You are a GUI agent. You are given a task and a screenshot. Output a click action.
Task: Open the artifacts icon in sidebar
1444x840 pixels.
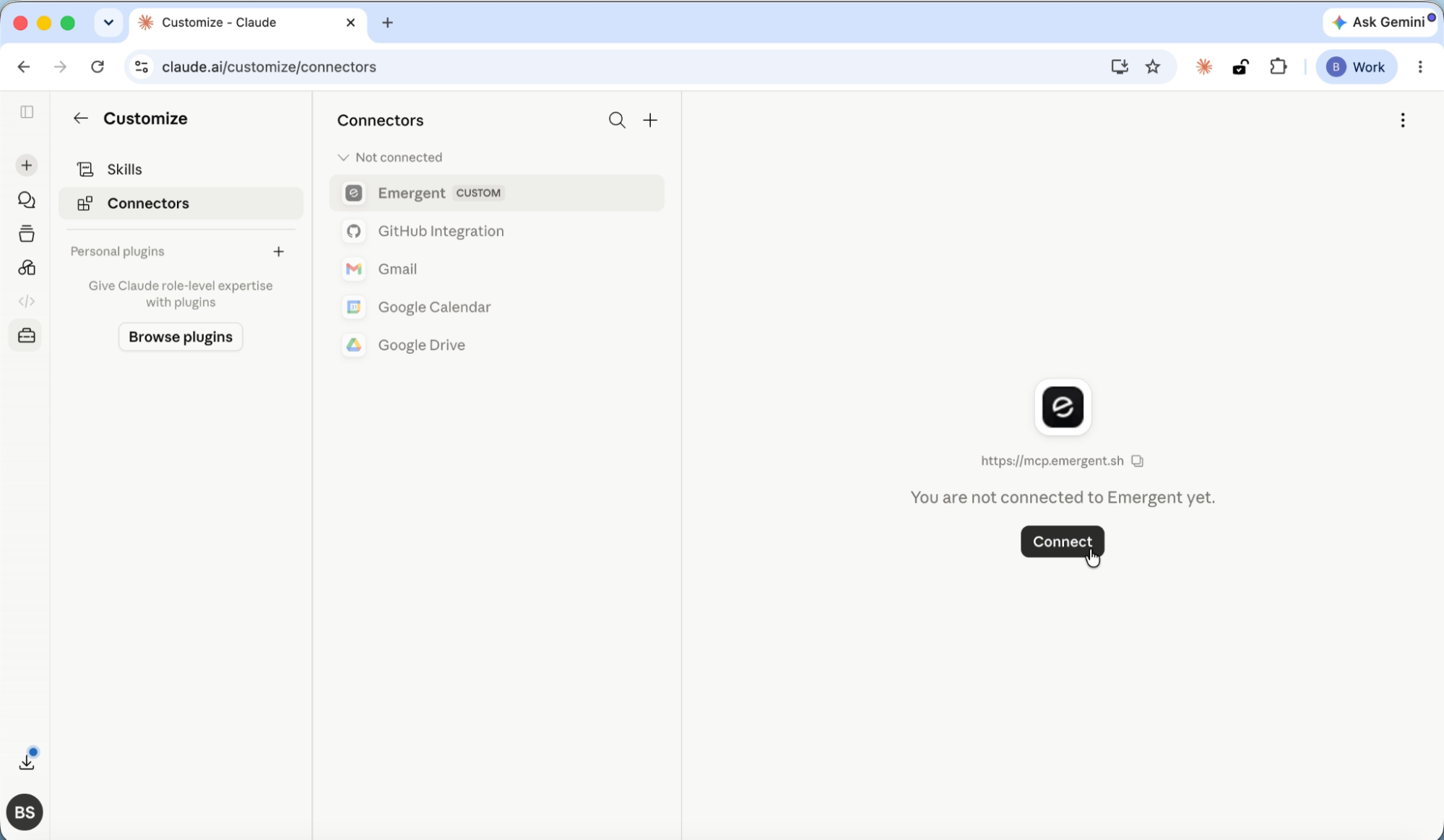(27, 268)
